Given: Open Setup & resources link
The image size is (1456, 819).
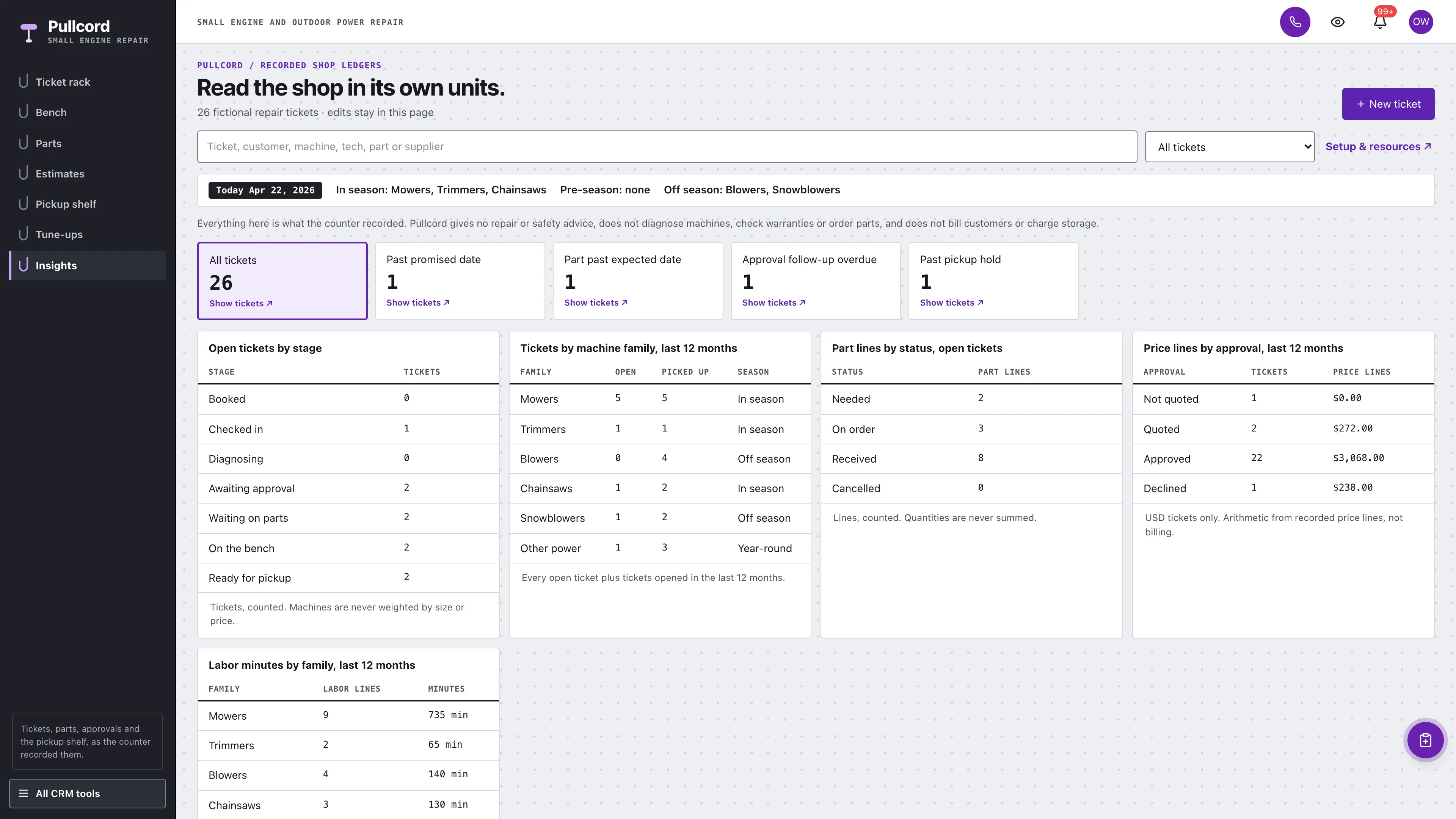Looking at the screenshot, I should pos(1378,146).
